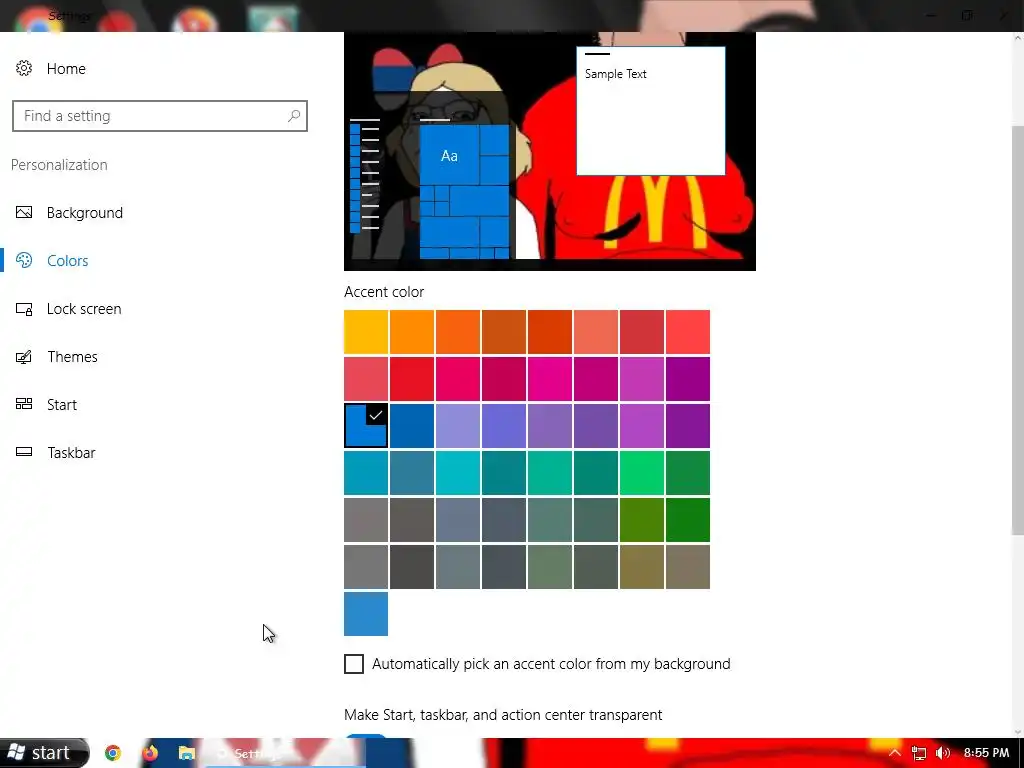1024x768 pixels.
Task: Open Chrome from the taskbar
Action: point(113,754)
